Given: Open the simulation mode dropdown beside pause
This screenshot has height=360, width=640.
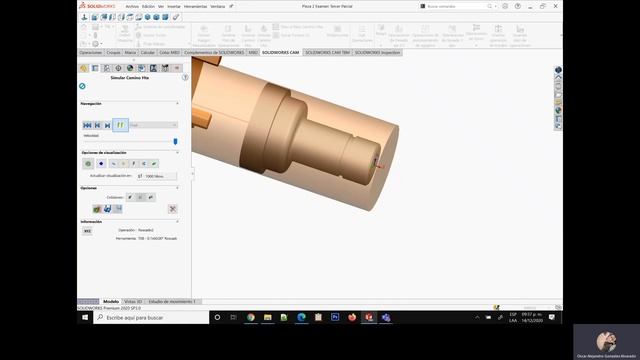Looking at the screenshot, I should tap(154, 125).
